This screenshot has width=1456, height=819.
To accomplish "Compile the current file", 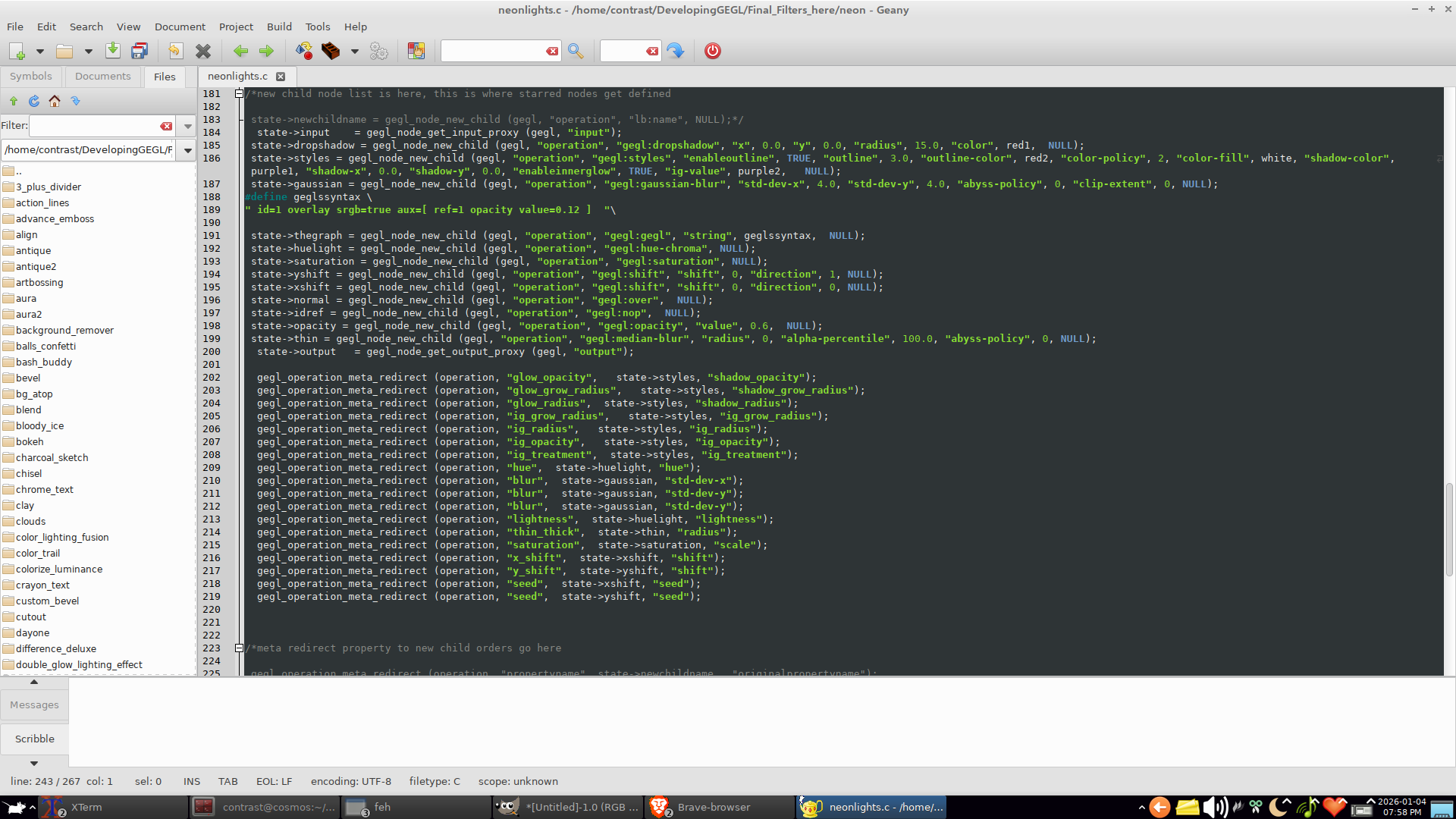I will pos(304,51).
